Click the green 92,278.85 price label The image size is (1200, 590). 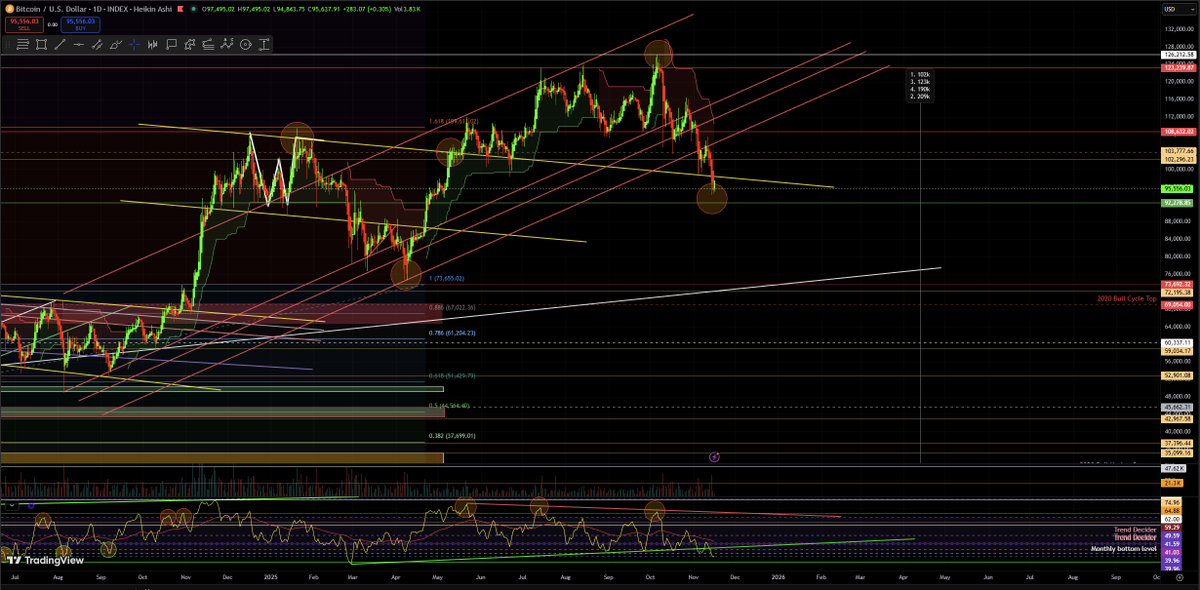point(1178,203)
